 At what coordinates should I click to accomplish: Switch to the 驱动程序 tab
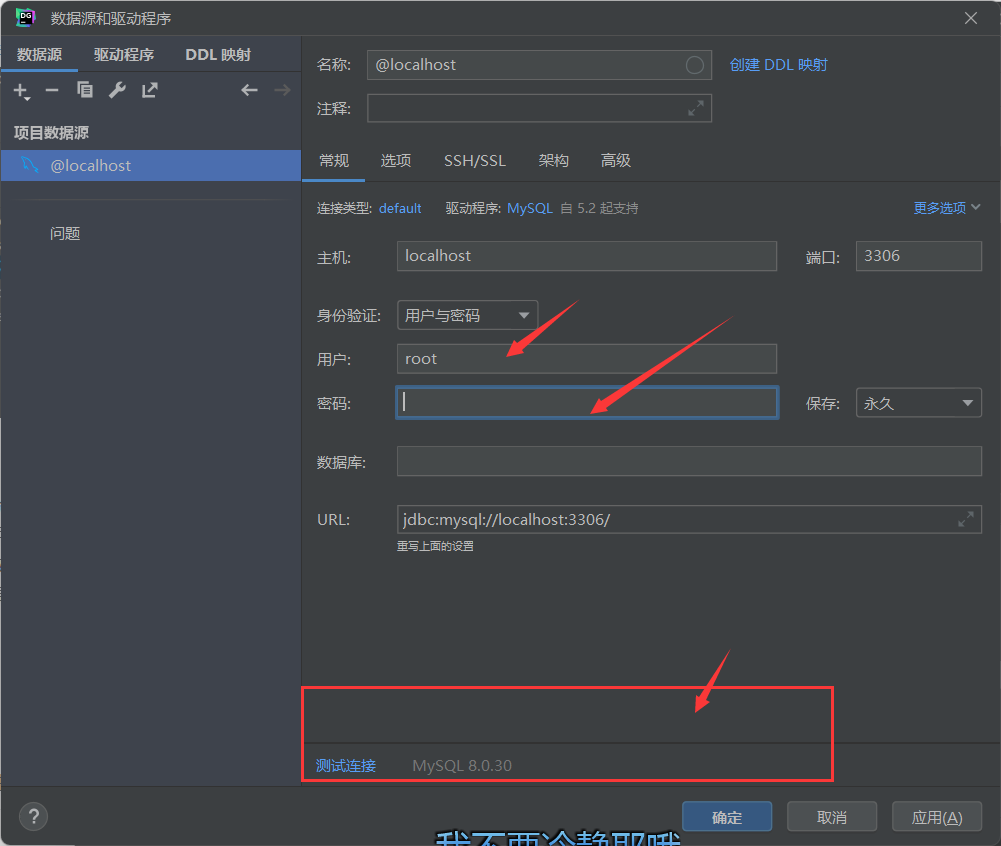124,55
